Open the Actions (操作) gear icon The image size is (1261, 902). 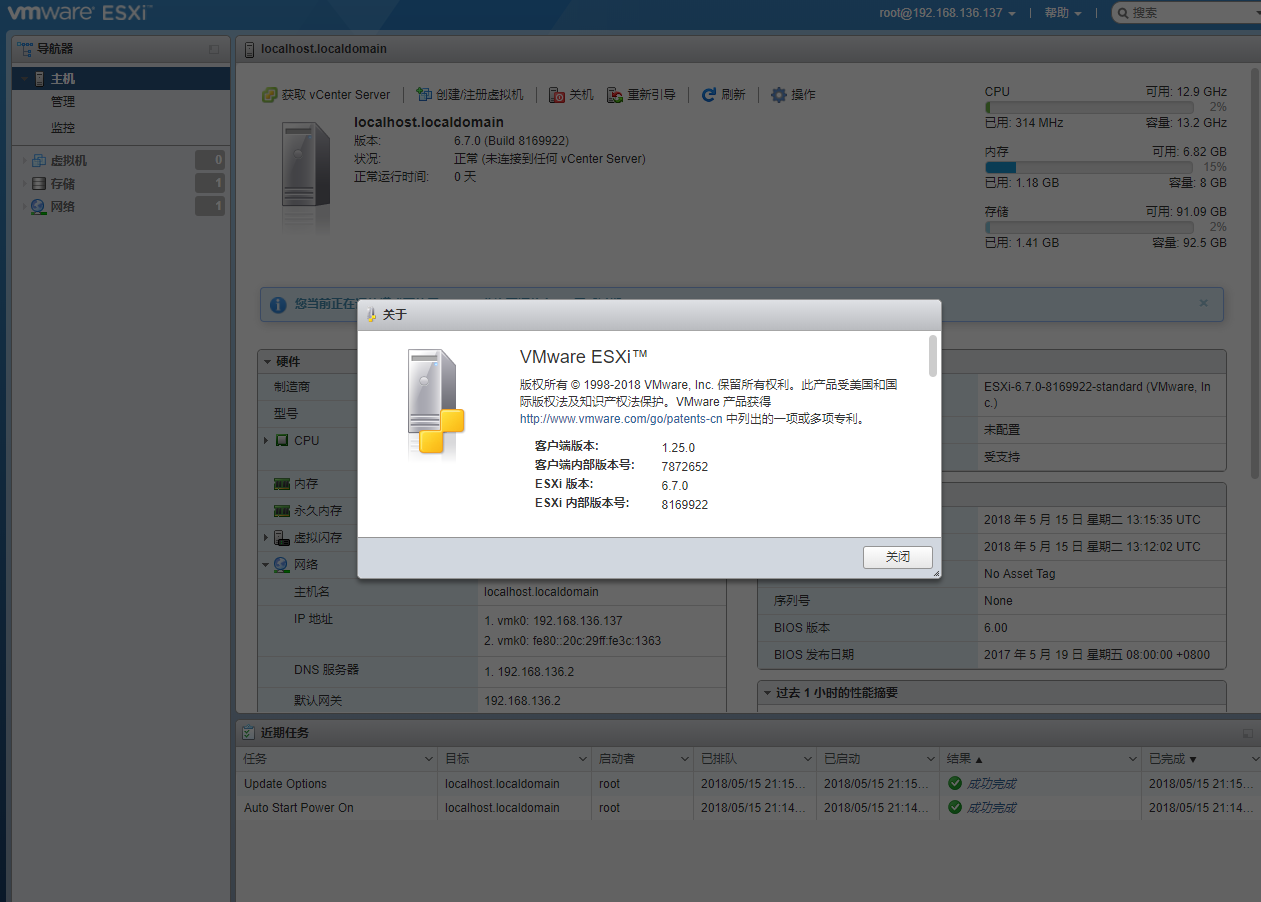778,95
